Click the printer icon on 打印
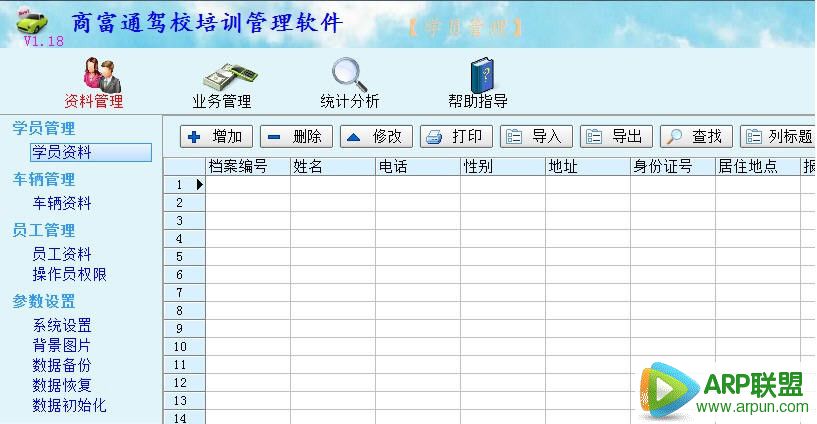The height and width of the screenshot is (424, 817). (434, 137)
